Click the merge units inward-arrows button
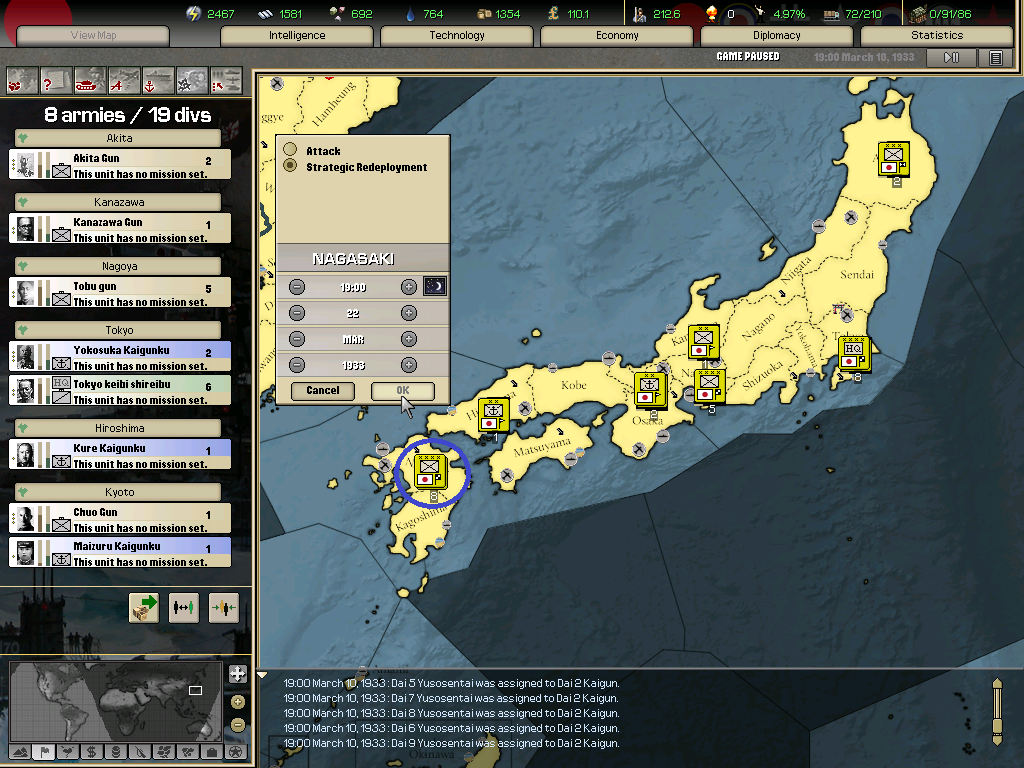 [224, 608]
